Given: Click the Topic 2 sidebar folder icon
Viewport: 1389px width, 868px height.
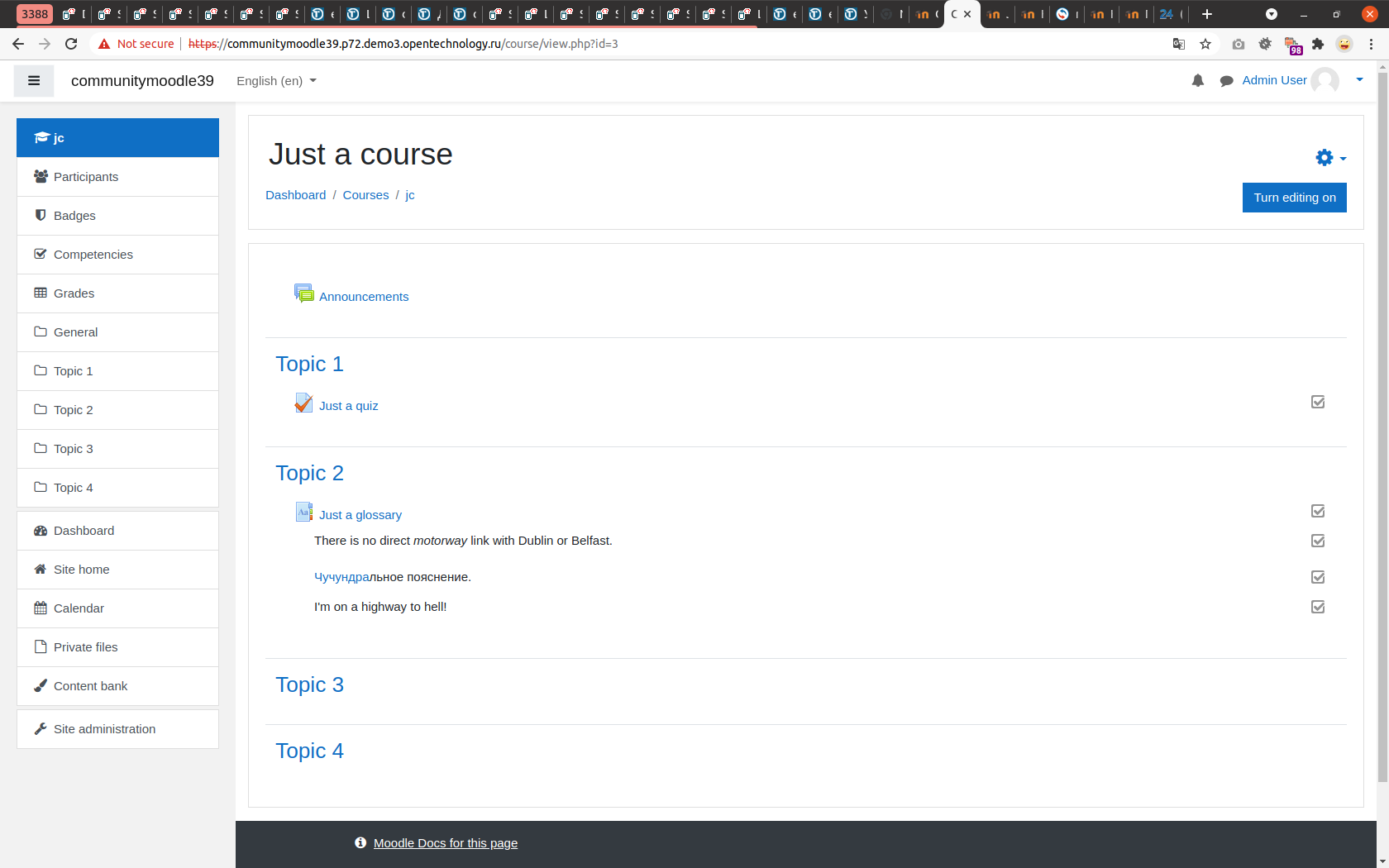Looking at the screenshot, I should 41,409.
